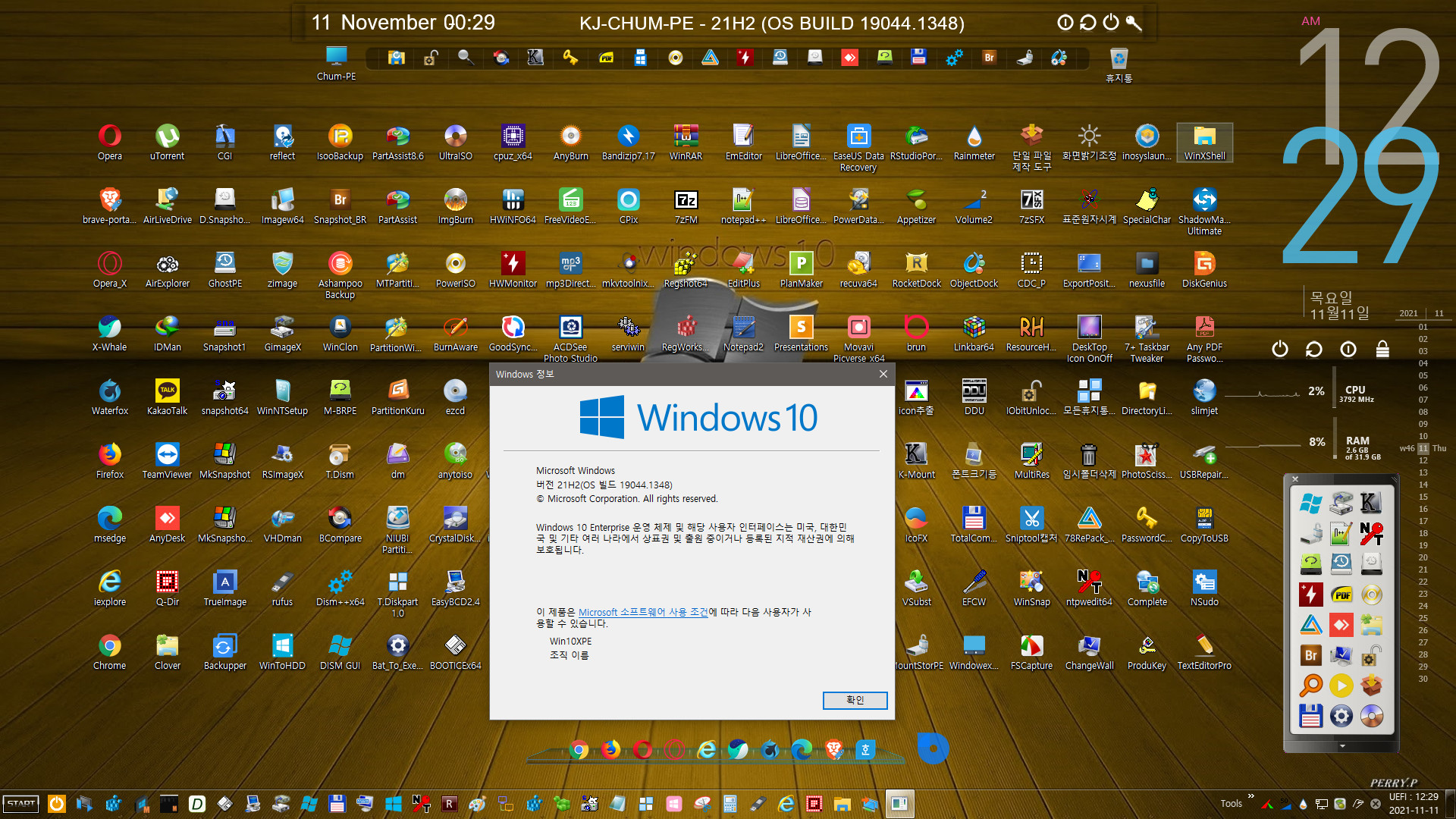This screenshot has height=819, width=1456.
Task: Click the magnifier icon in top toolbar
Action: [x=466, y=58]
